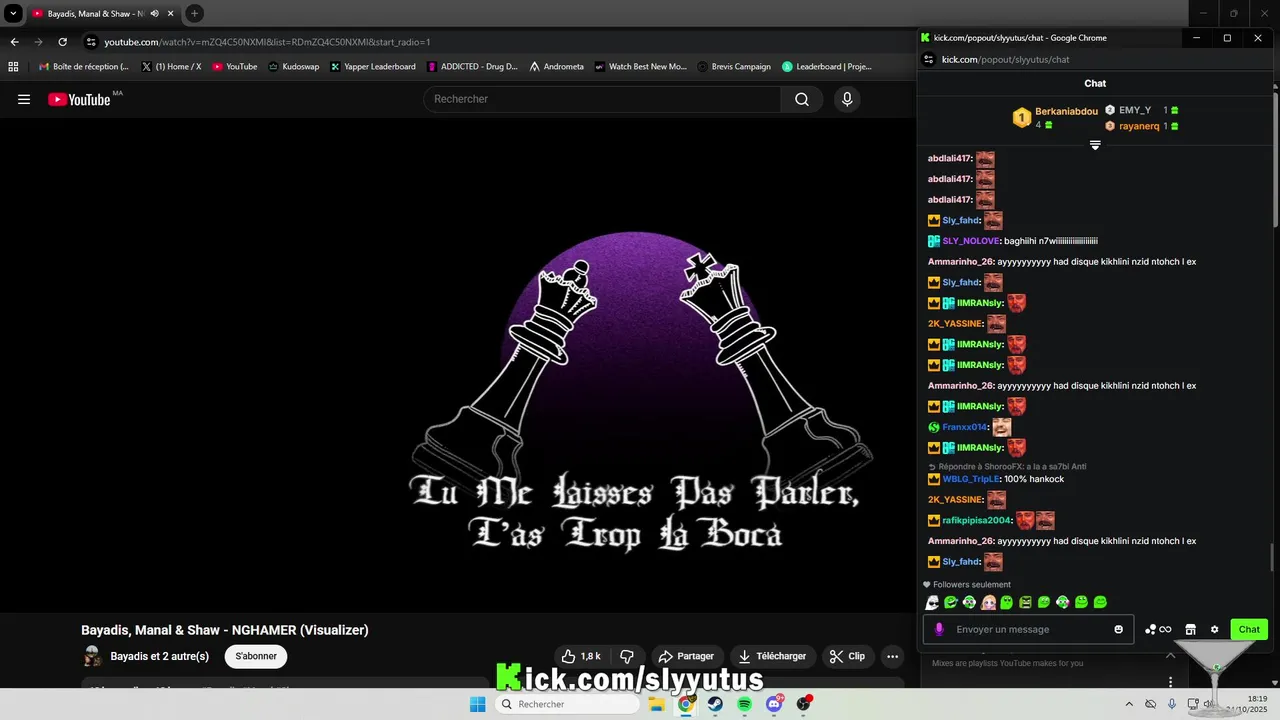Click username Franxx014 in chat
The width and height of the screenshot is (1280, 720).
coord(965,427)
